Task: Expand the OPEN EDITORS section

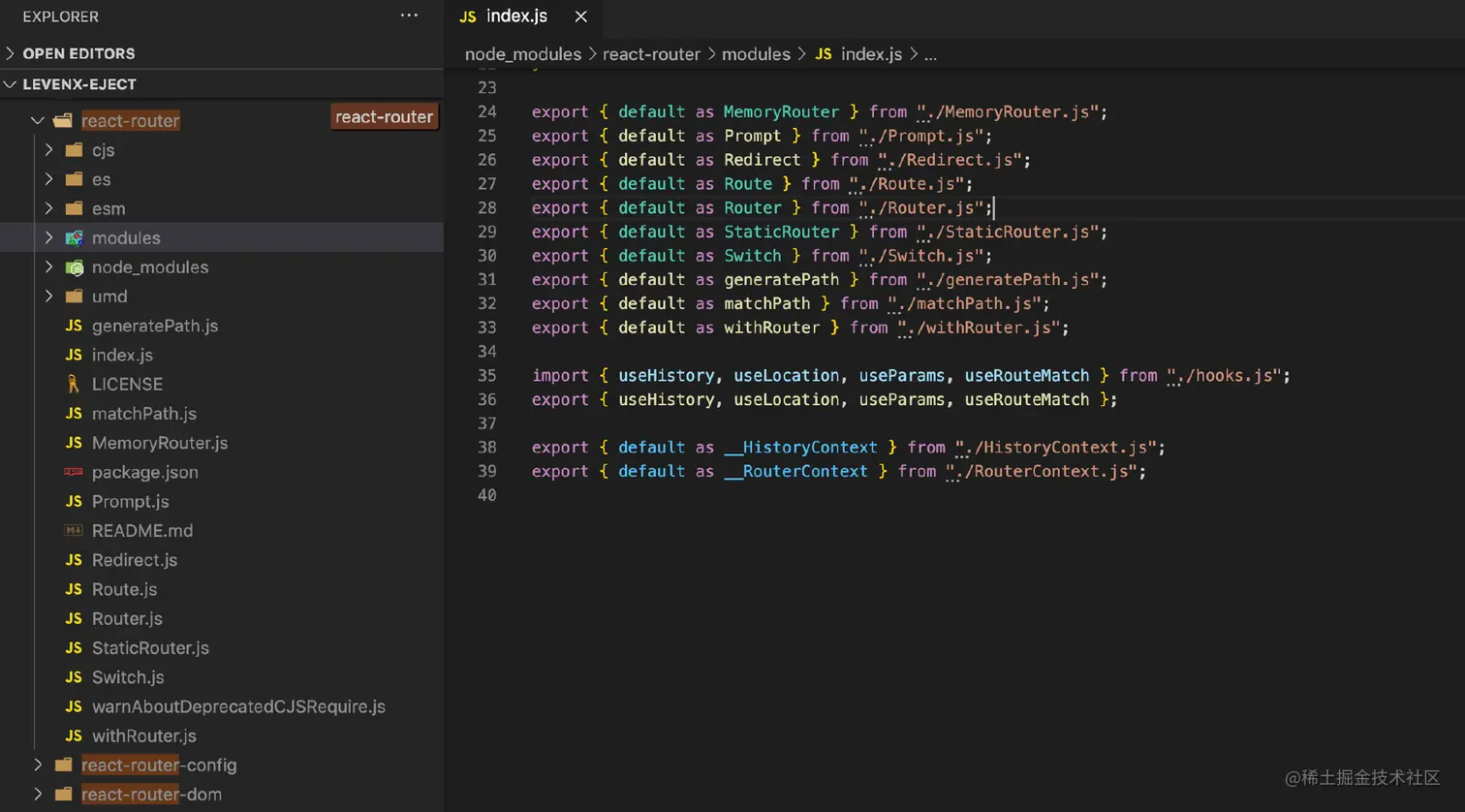Action: [11, 53]
